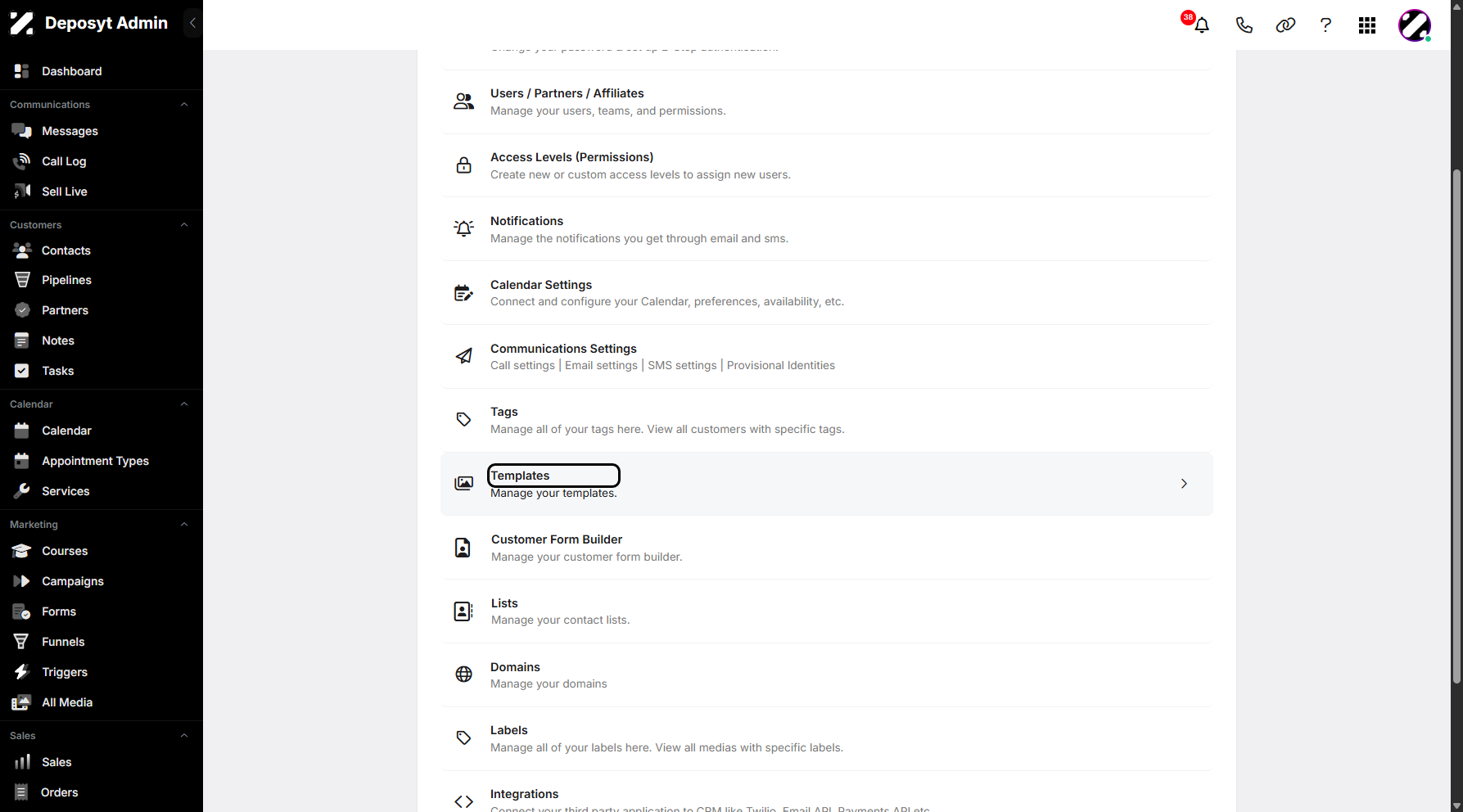
Task: Open the Labels settings row
Action: 827,738
